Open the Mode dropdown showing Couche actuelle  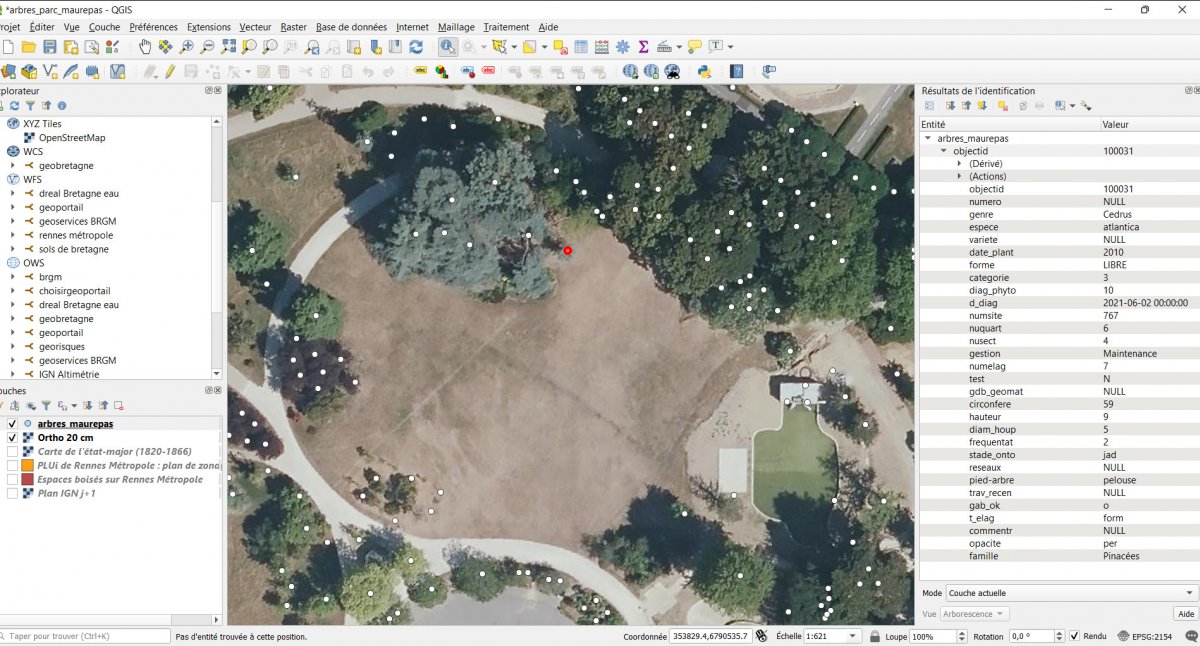click(x=1070, y=592)
